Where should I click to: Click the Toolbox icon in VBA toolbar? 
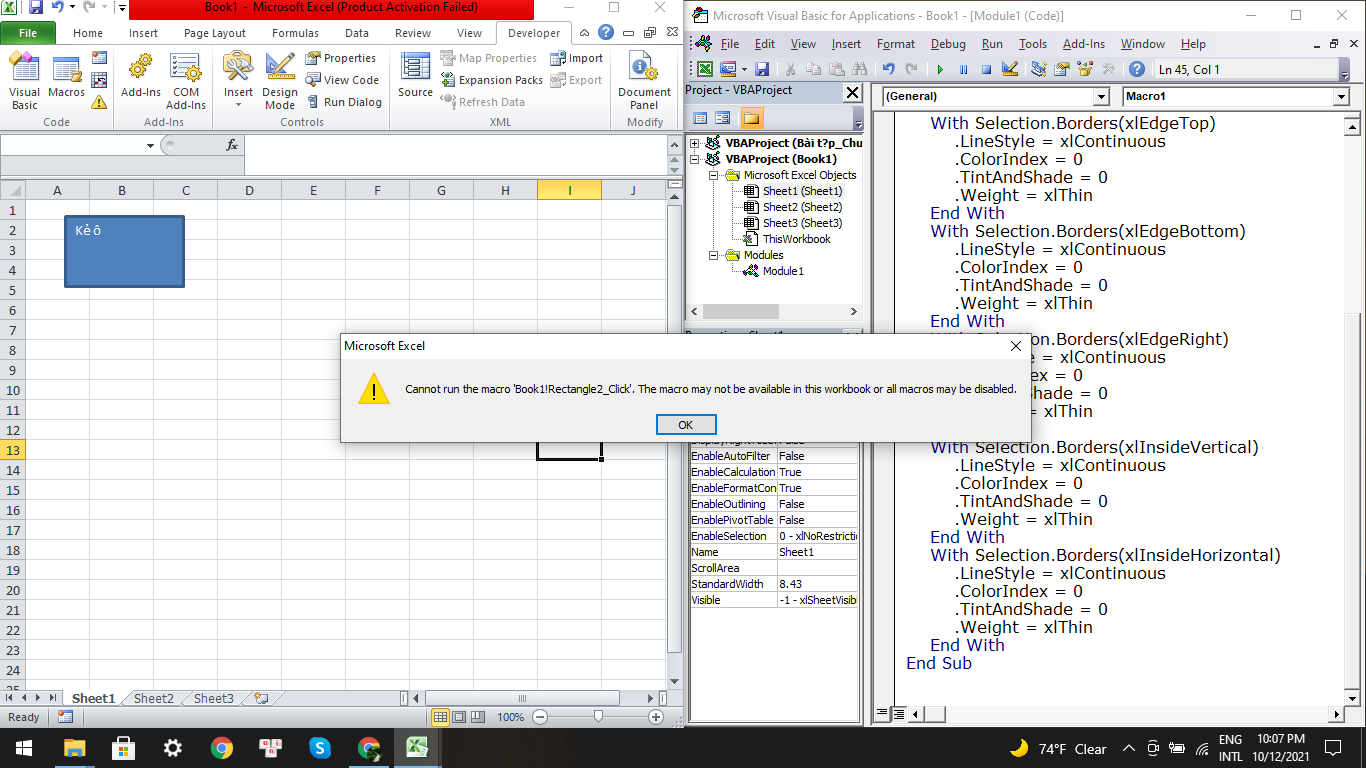tap(1108, 69)
